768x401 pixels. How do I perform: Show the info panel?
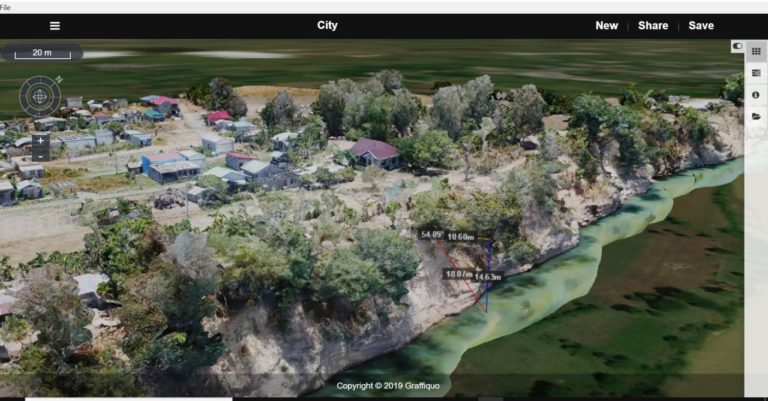pos(755,95)
